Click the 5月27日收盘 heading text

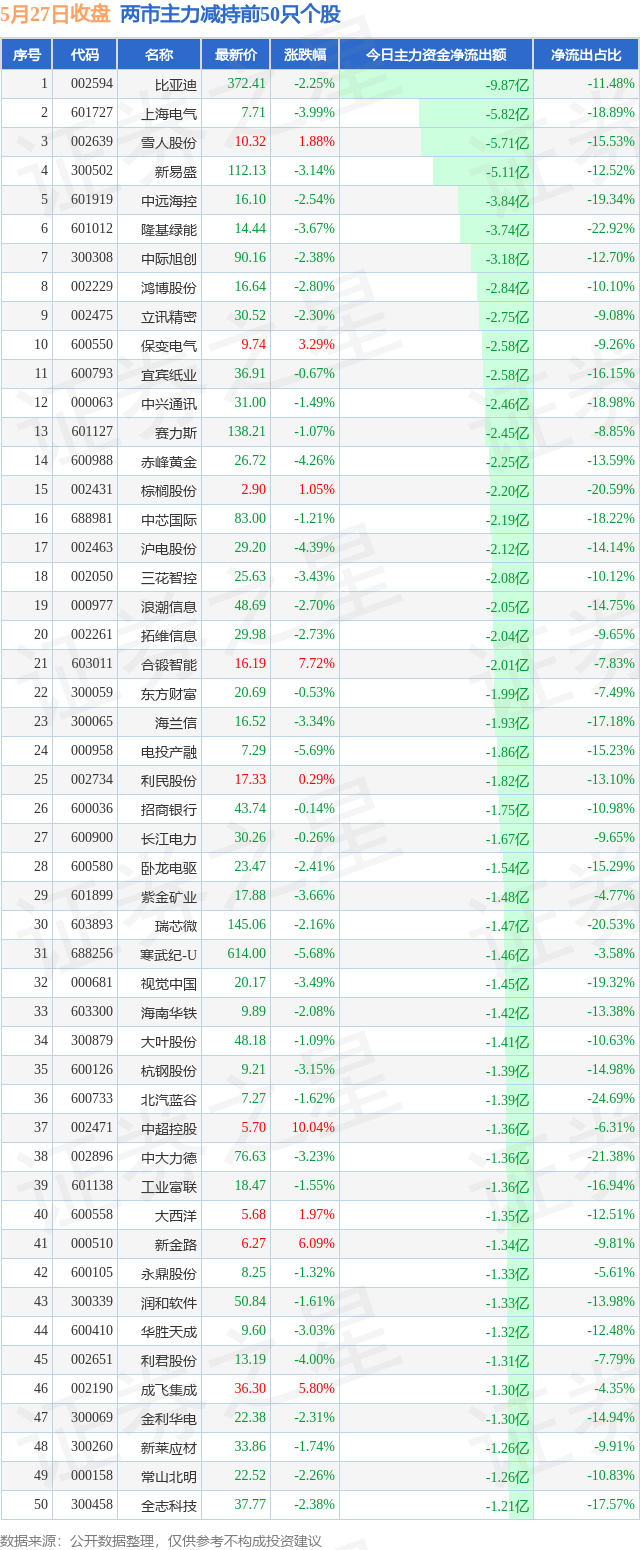56,14
